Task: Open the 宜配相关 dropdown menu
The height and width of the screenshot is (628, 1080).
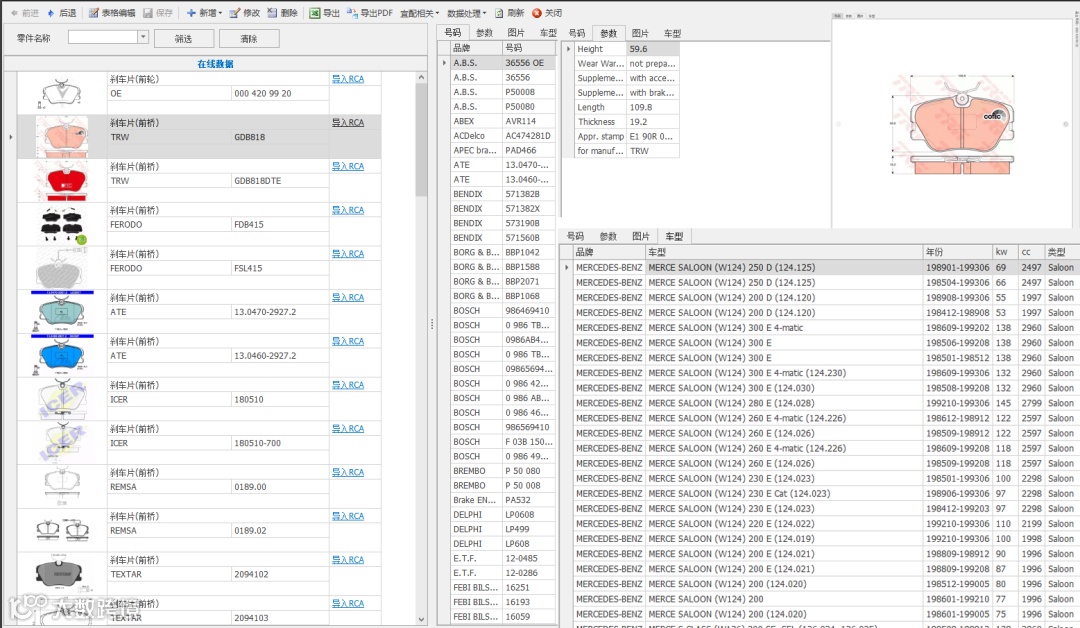Action: (x=419, y=13)
